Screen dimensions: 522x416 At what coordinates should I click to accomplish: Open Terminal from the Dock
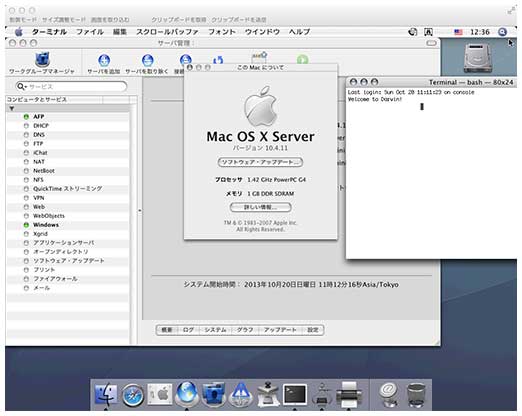pos(294,394)
